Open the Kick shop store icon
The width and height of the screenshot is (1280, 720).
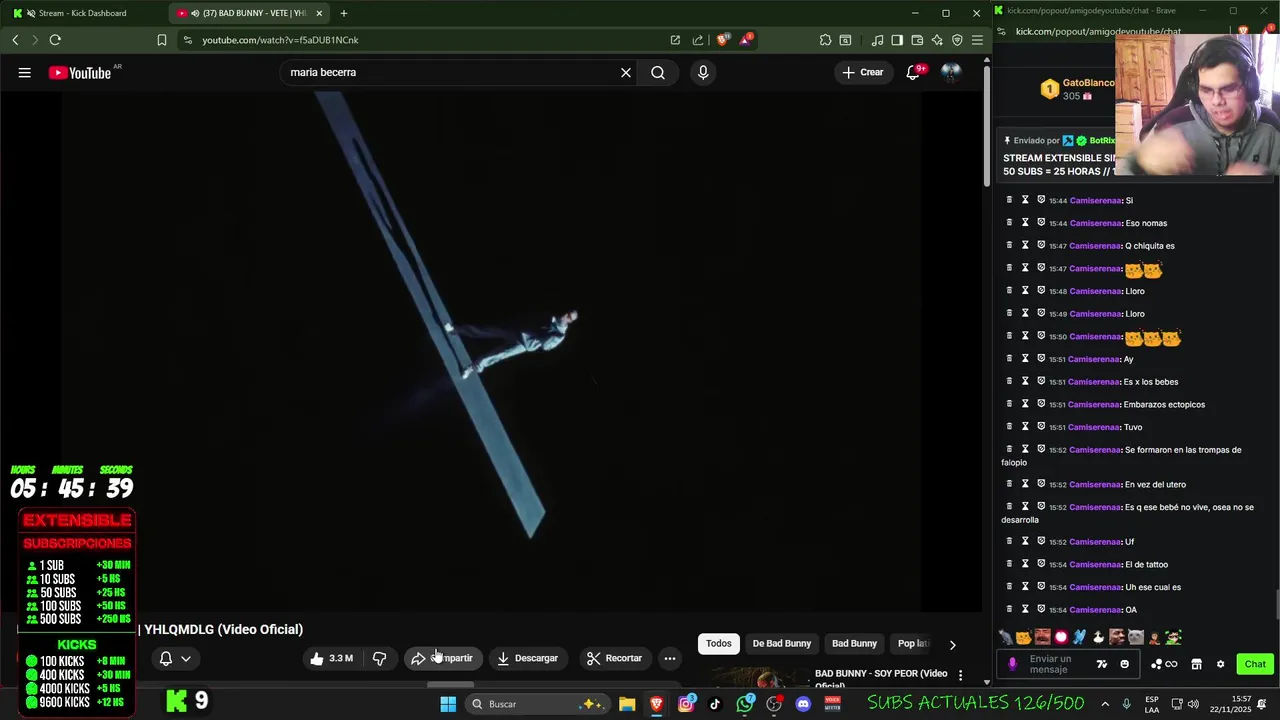pos(1196,664)
